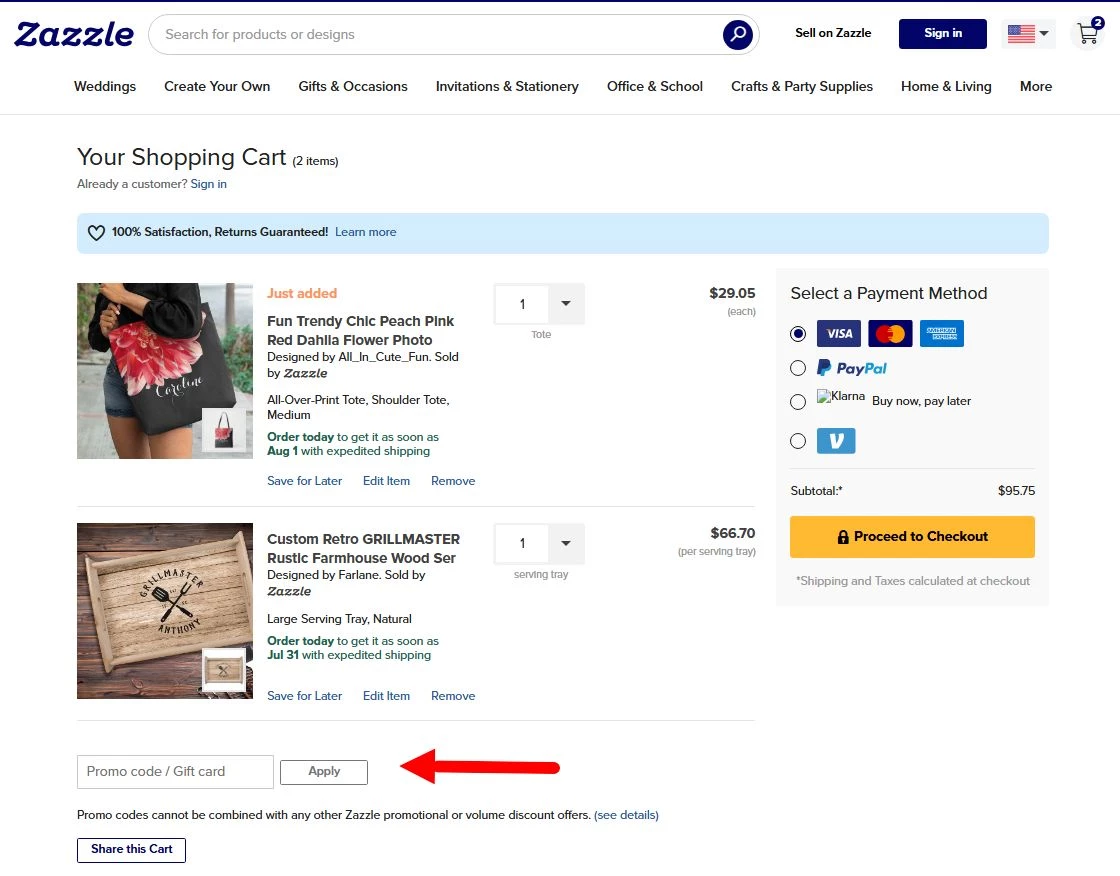Click the satisfaction guarantee heart icon

pyautogui.click(x=96, y=232)
